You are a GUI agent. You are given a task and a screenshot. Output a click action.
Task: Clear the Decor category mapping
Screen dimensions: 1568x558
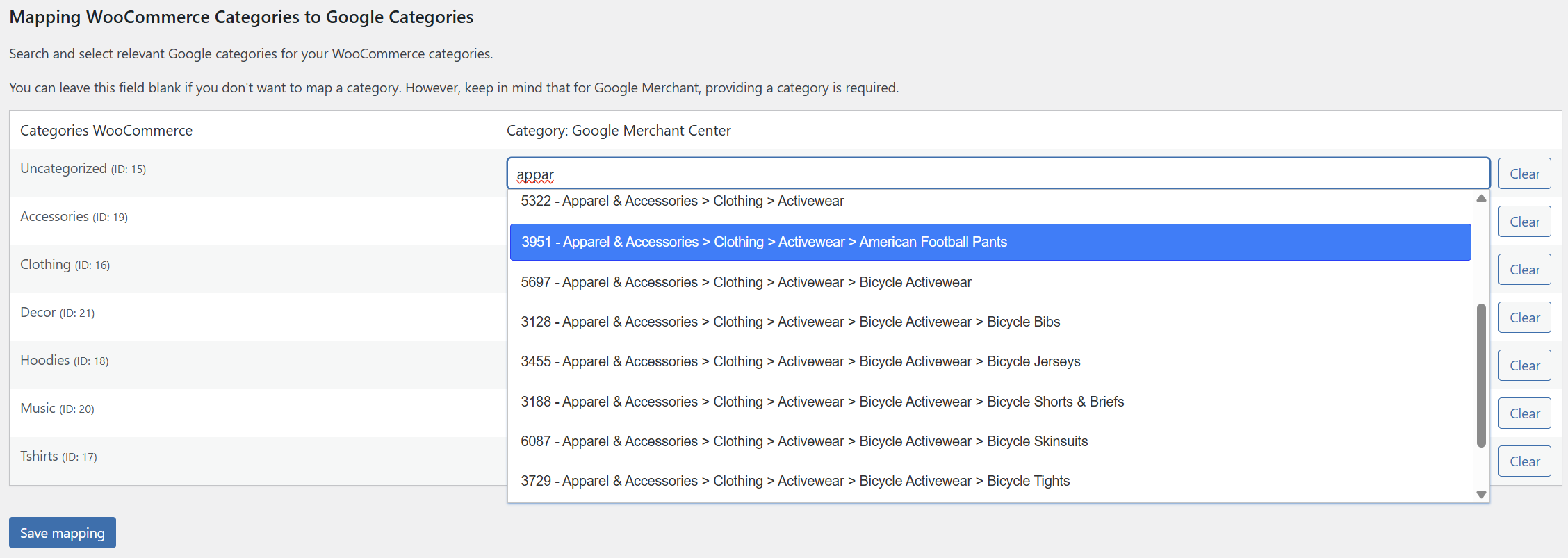tap(1524, 318)
